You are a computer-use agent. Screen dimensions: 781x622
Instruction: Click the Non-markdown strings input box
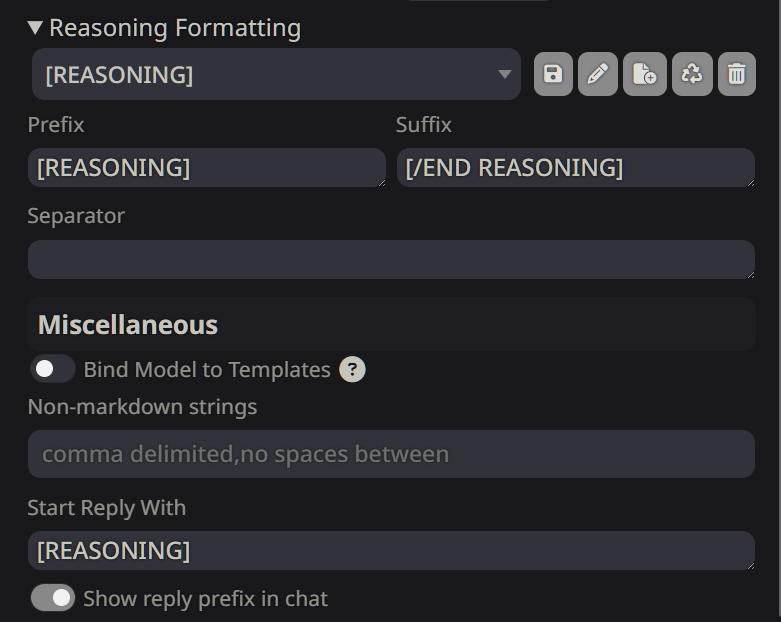[390, 454]
